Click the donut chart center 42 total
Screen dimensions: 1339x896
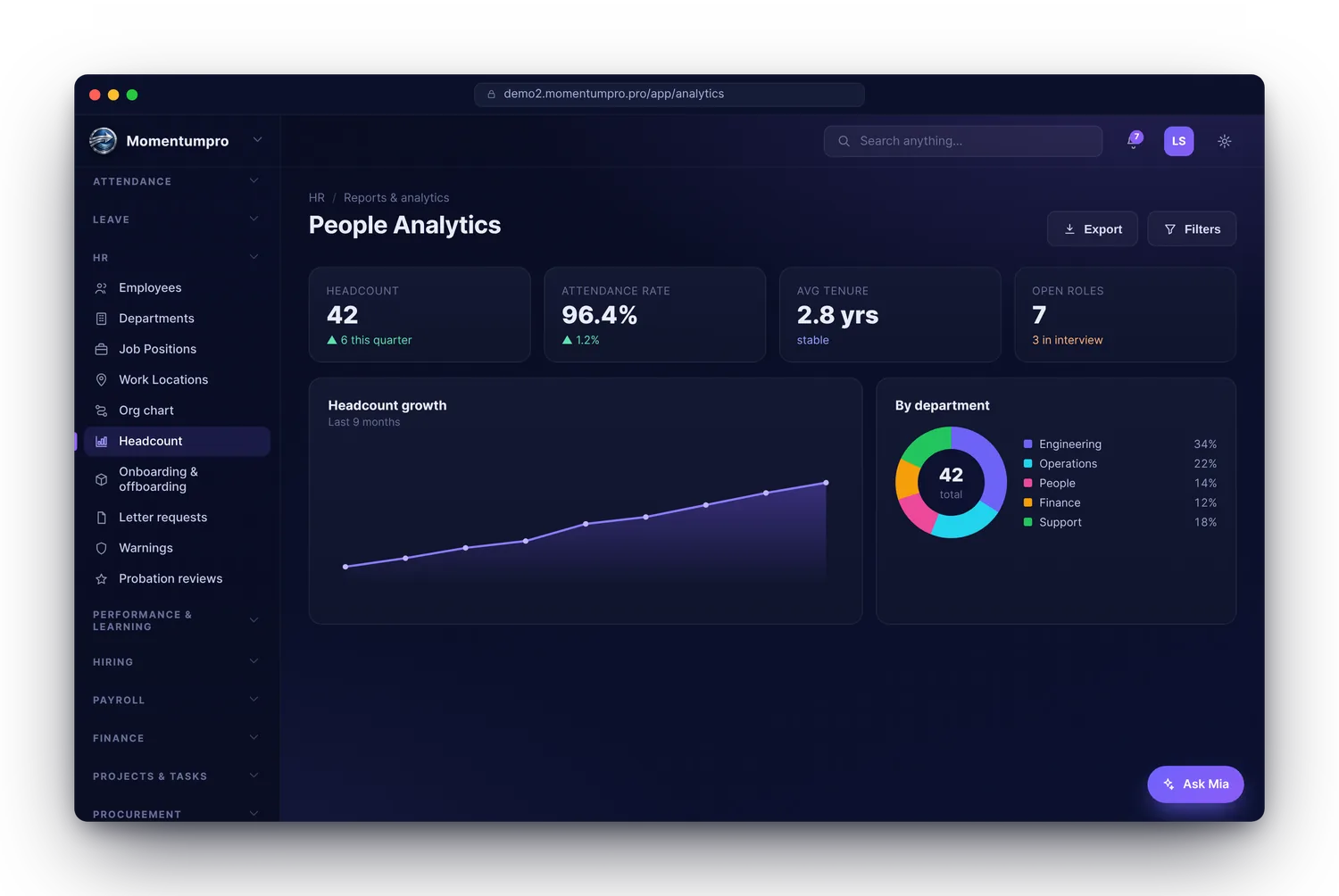tap(952, 482)
